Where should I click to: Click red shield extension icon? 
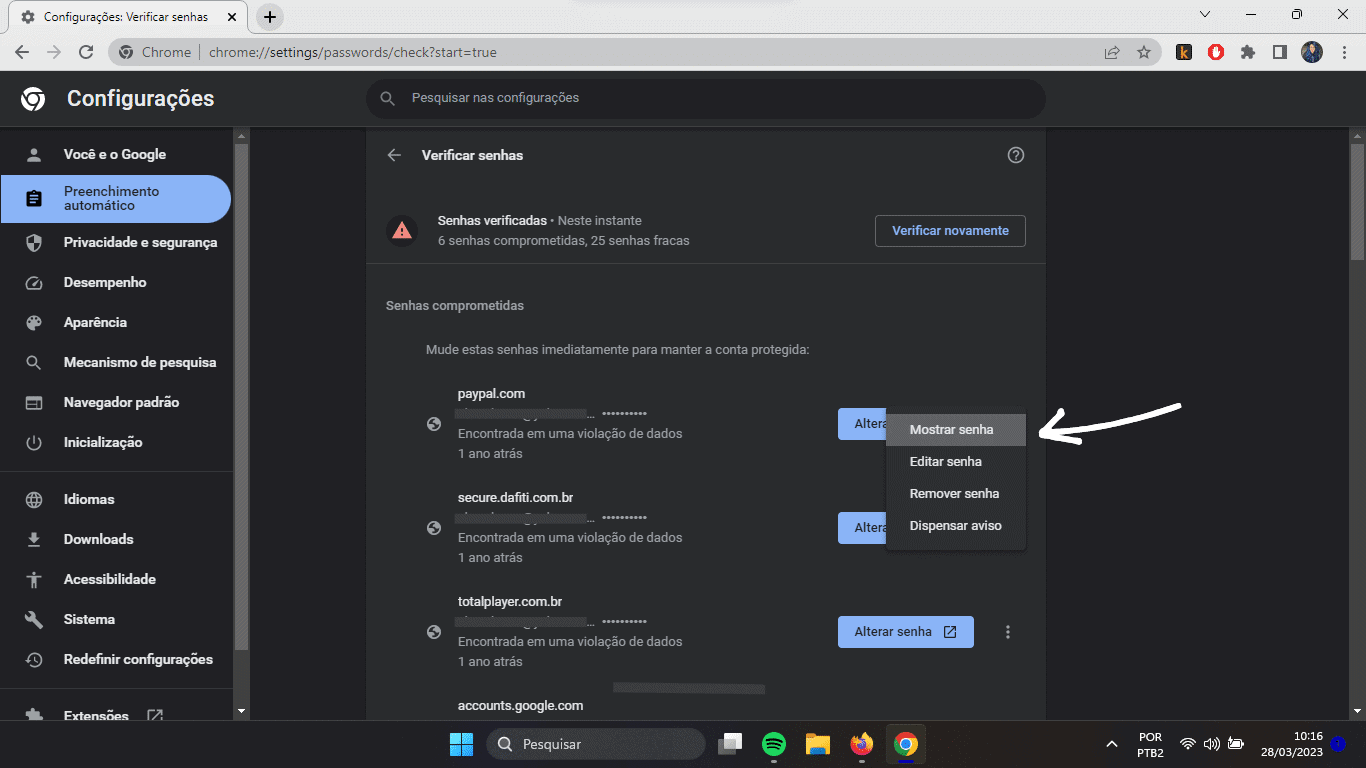1216,52
